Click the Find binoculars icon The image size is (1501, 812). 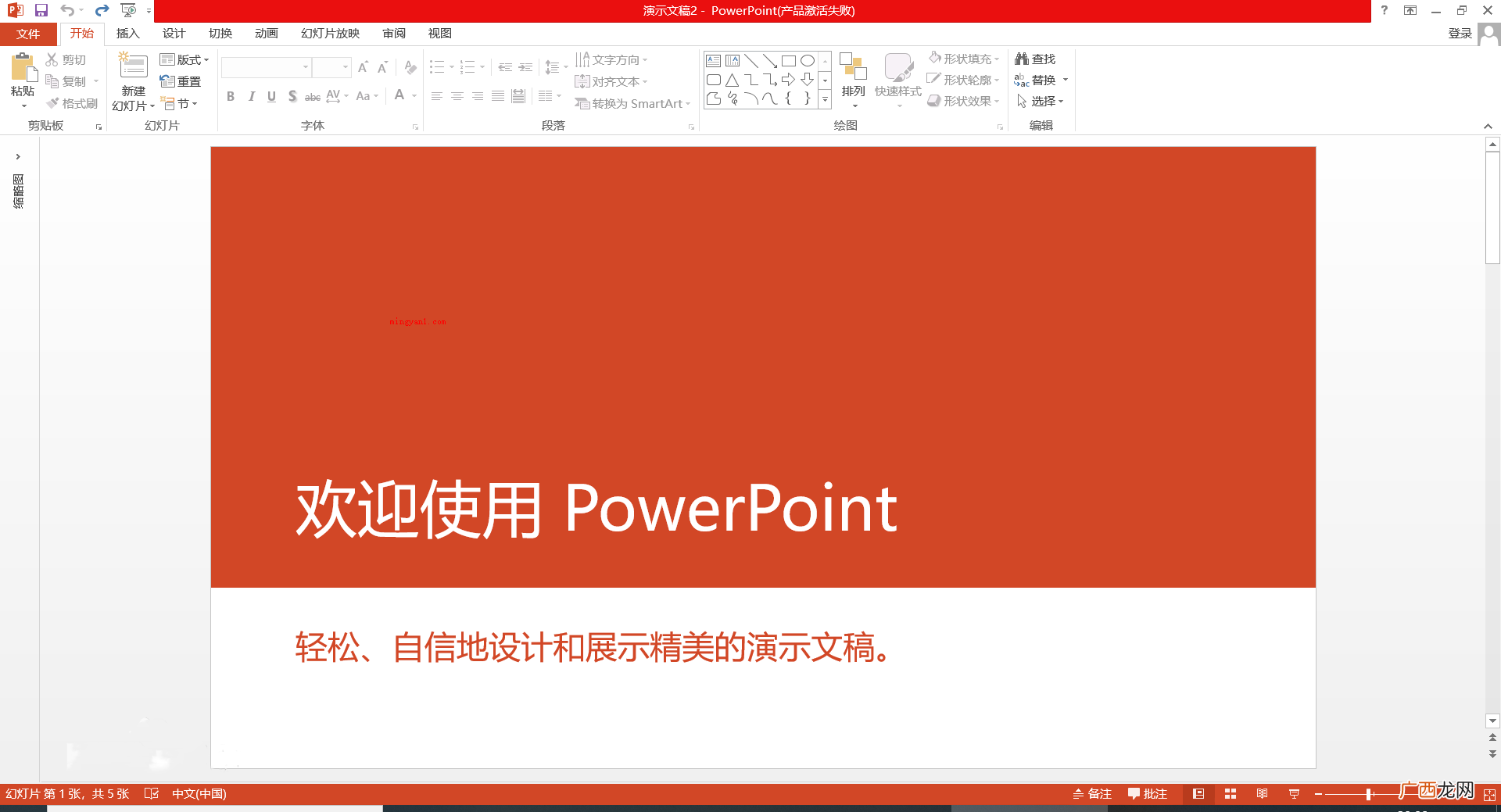(1022, 59)
